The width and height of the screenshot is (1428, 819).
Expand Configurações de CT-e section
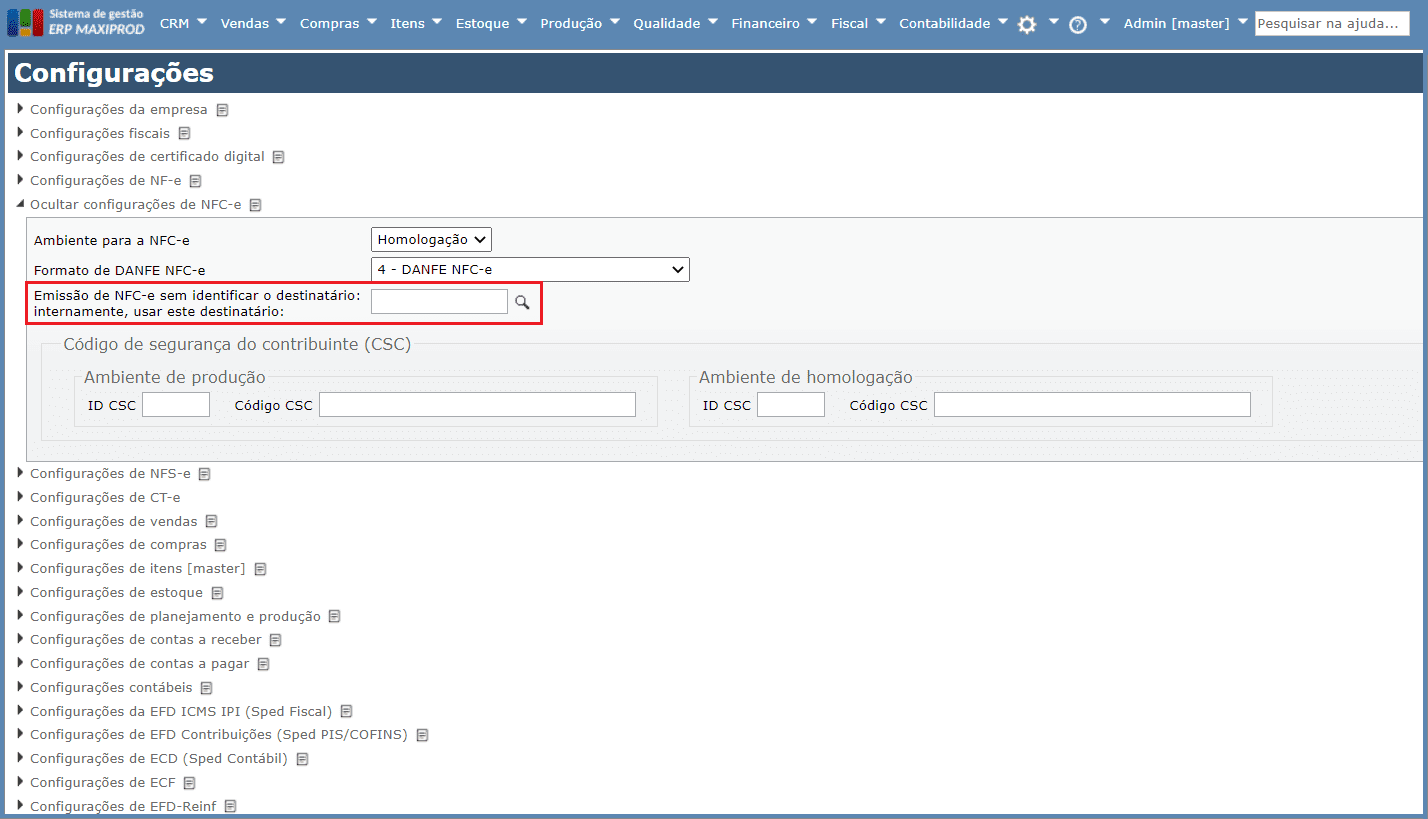[21, 497]
